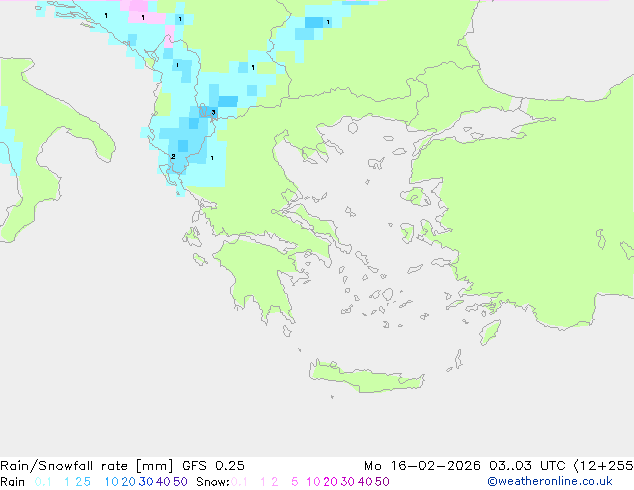Pick the Snow legend 40 value
Image resolution: width=634 pixels, height=490 pixels.
point(365,482)
